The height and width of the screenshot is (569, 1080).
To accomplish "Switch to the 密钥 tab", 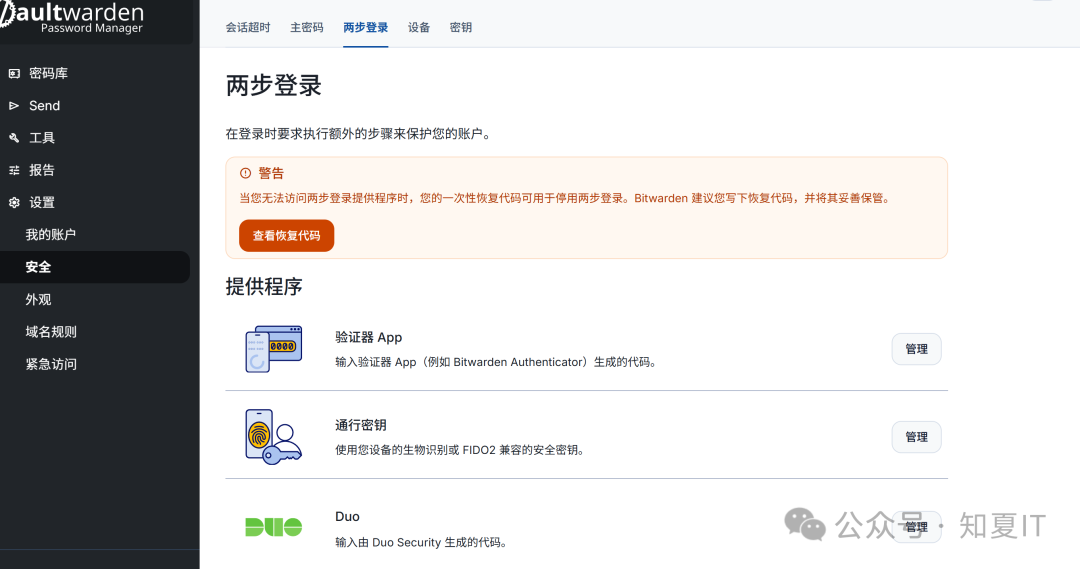I will point(461,28).
